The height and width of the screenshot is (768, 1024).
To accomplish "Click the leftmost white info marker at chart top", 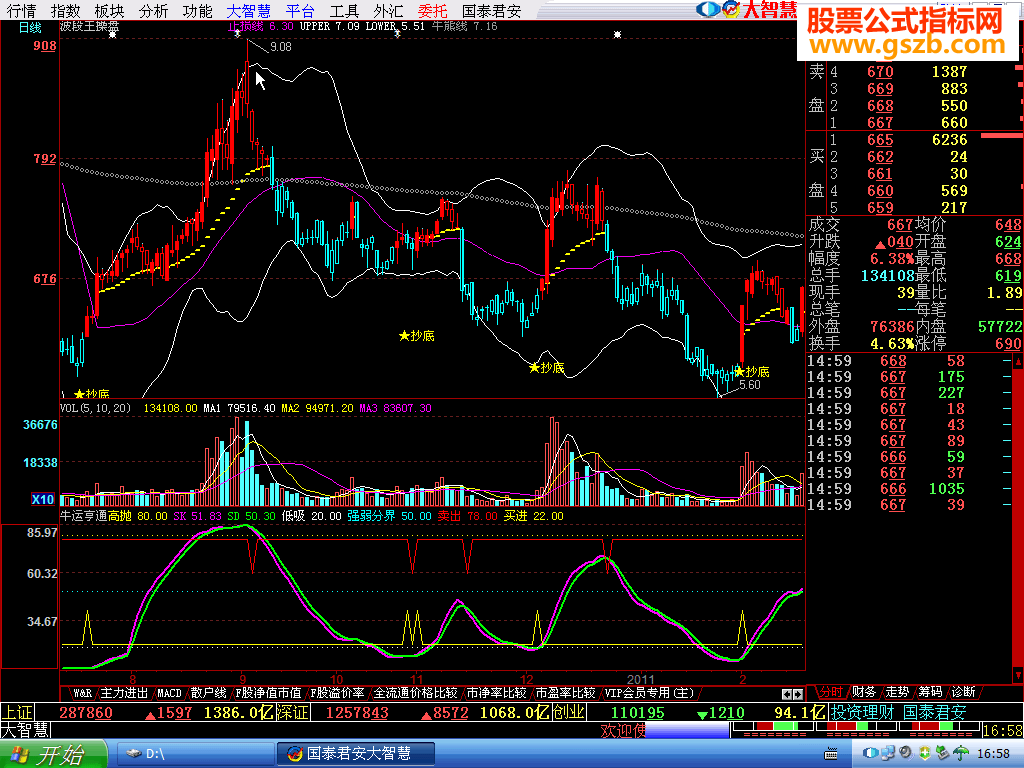I will pyautogui.click(x=112, y=34).
